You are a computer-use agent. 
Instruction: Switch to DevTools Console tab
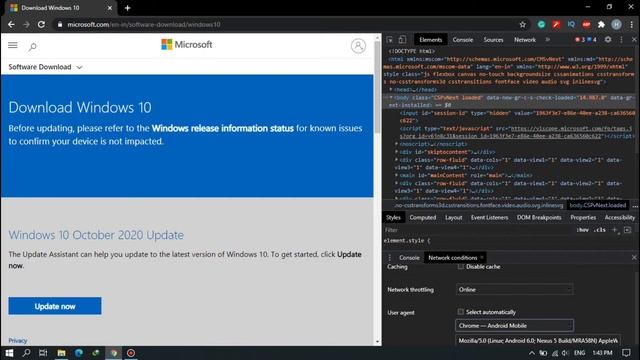462,40
